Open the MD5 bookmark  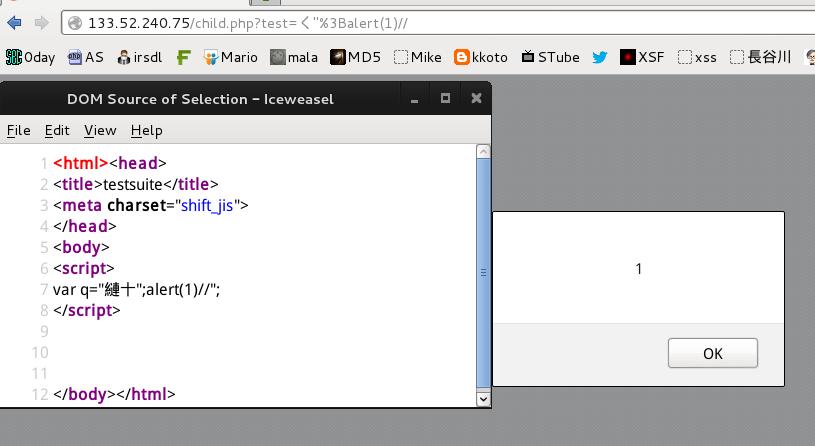click(356, 57)
